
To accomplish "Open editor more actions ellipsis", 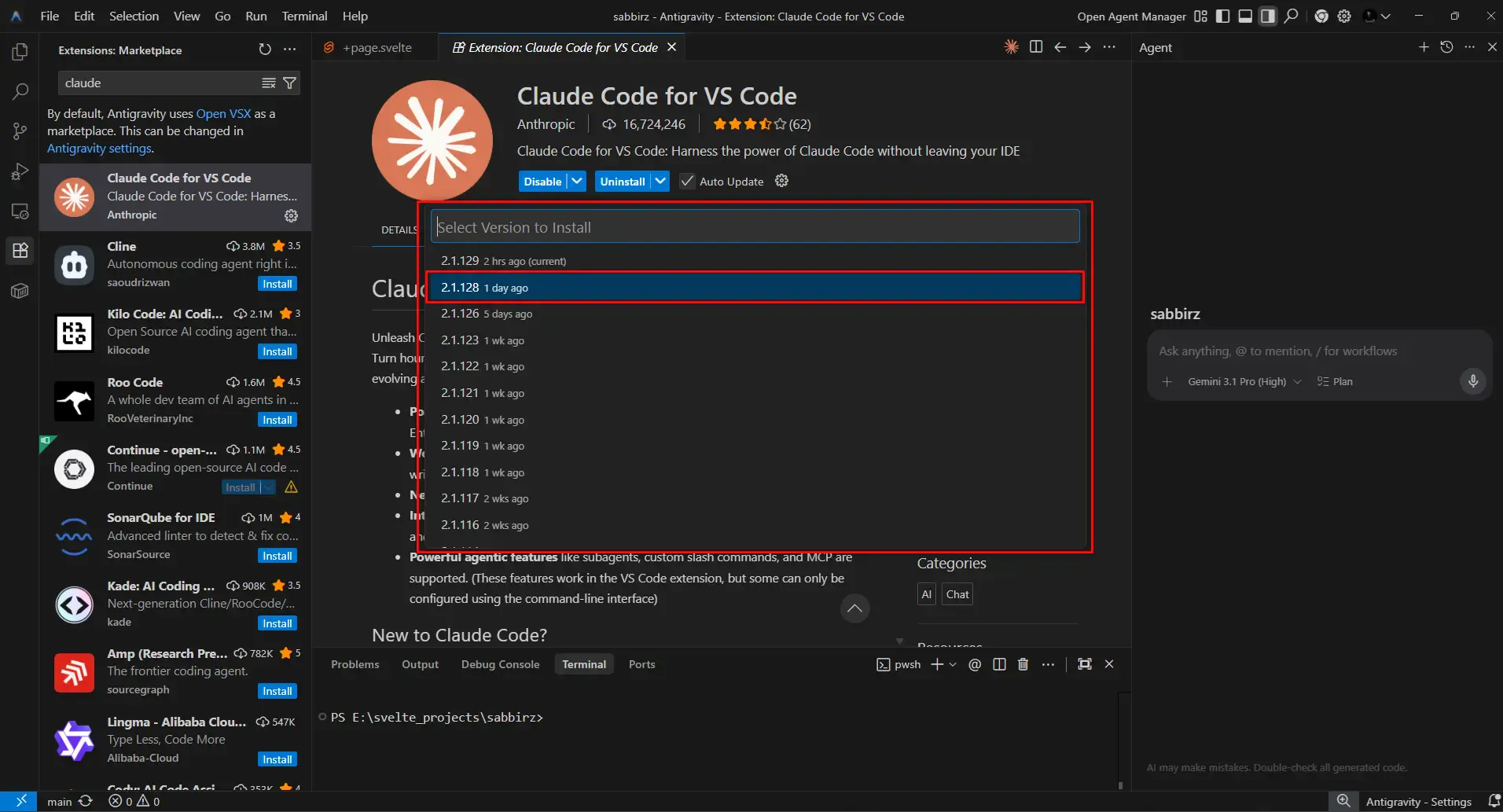I will pos(1109,47).
